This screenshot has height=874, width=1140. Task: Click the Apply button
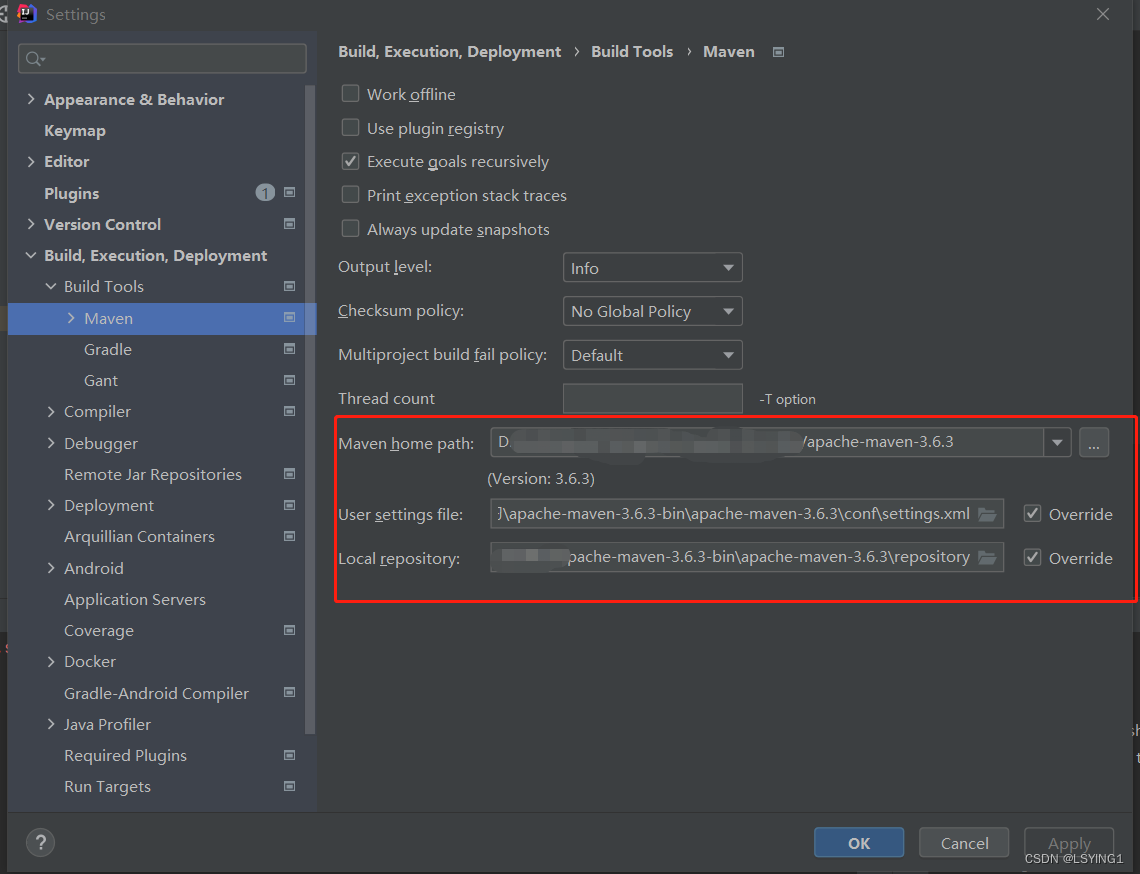tap(1069, 843)
